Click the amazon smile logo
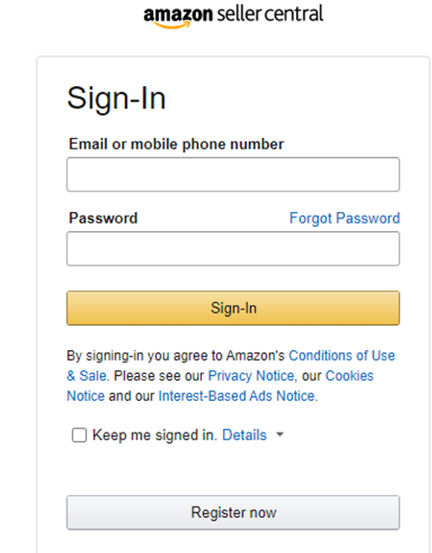 pos(178,17)
